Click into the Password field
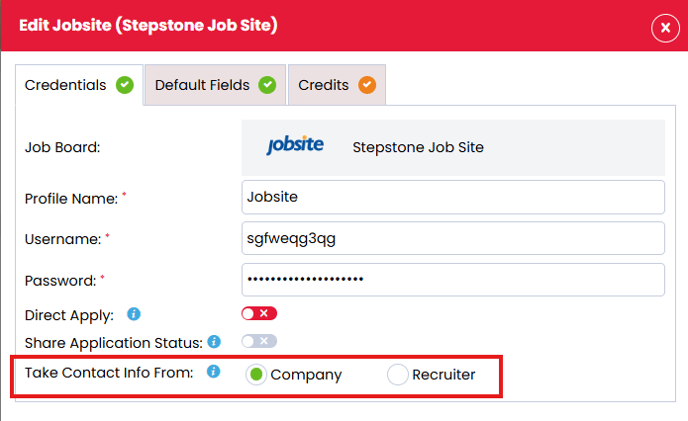Image resolution: width=688 pixels, height=421 pixels. (453, 280)
